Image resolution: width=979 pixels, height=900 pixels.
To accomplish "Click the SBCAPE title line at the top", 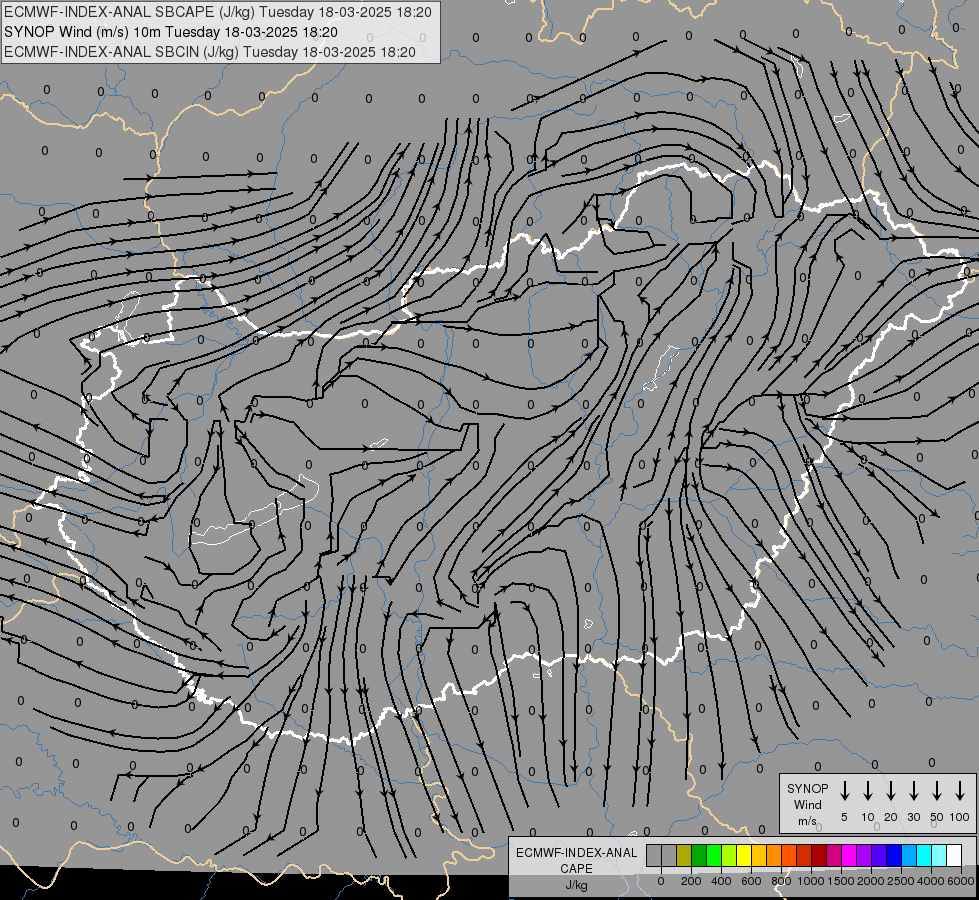I will [217, 12].
